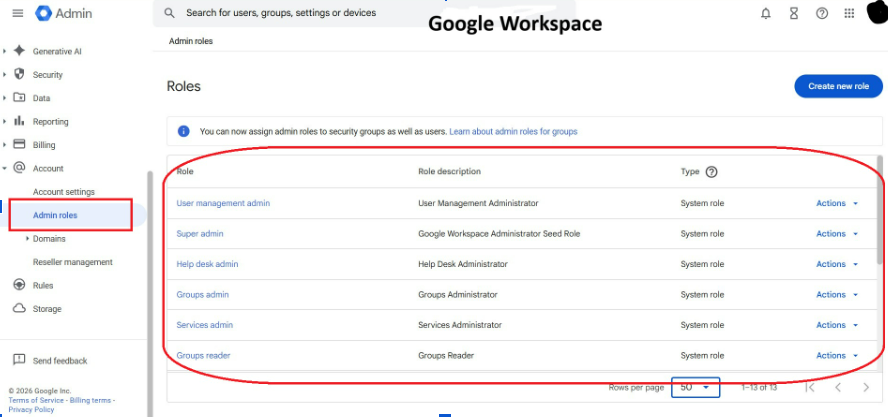Click the Security shield icon
The height and width of the screenshot is (417, 888).
[19, 74]
